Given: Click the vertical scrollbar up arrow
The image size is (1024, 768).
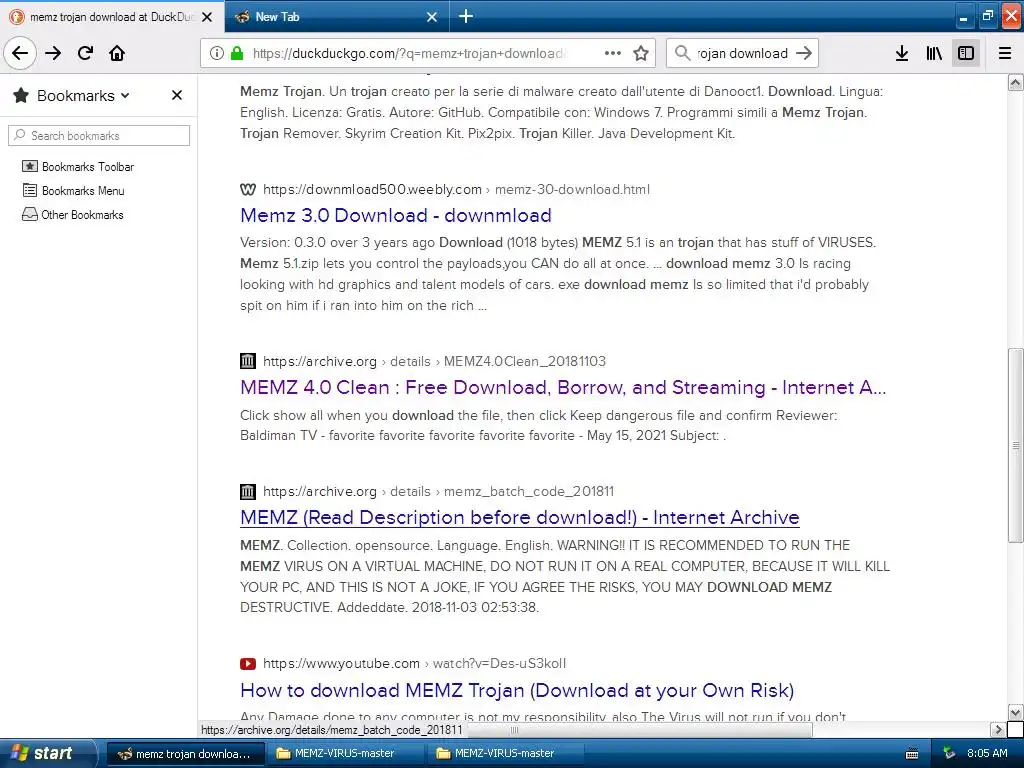Looking at the screenshot, I should click(1016, 82).
